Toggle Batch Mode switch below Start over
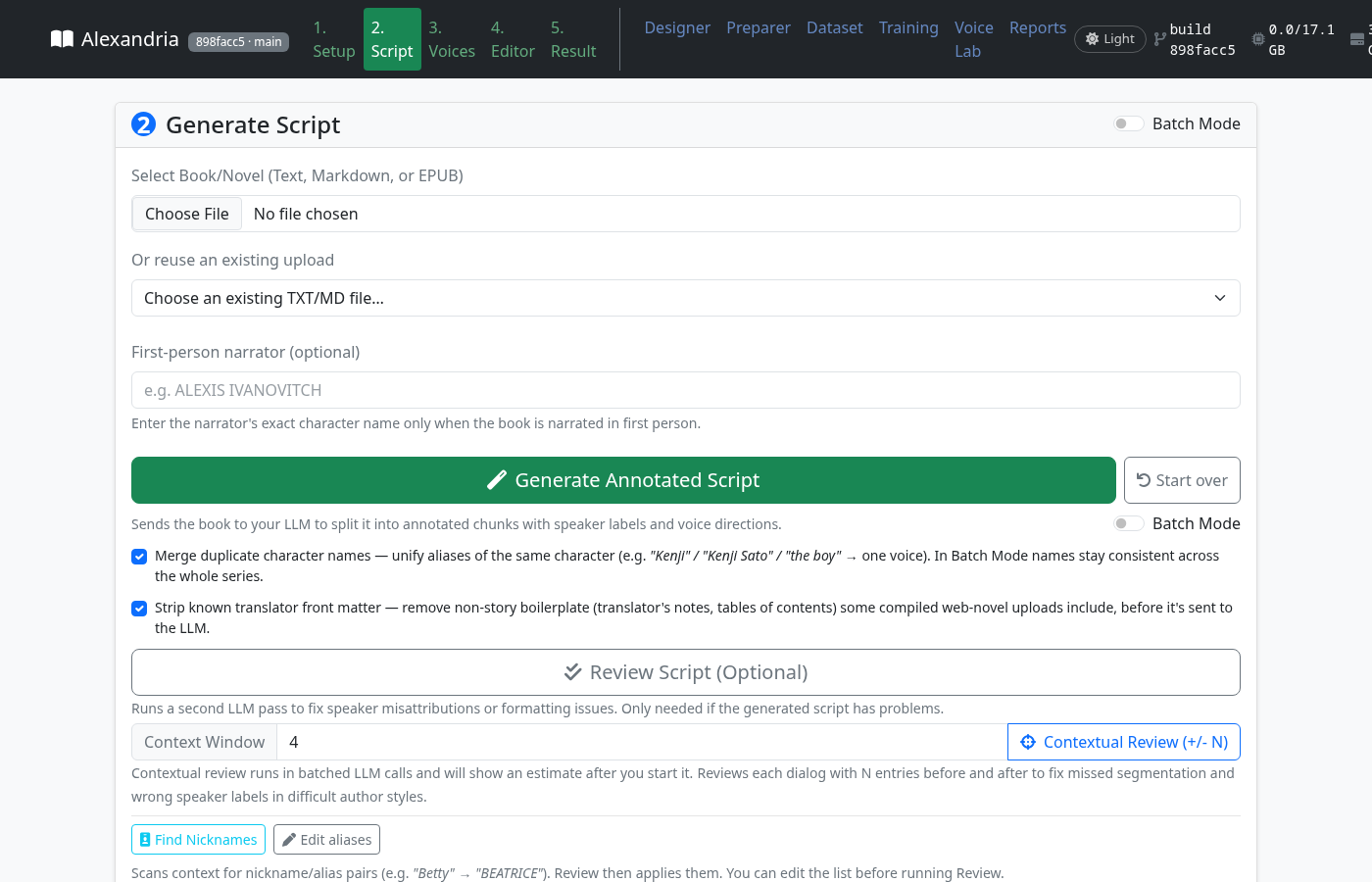1372x882 pixels. 1129,523
